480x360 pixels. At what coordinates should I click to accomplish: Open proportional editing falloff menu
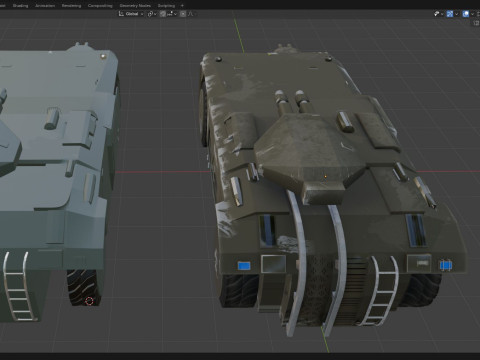(x=191, y=14)
